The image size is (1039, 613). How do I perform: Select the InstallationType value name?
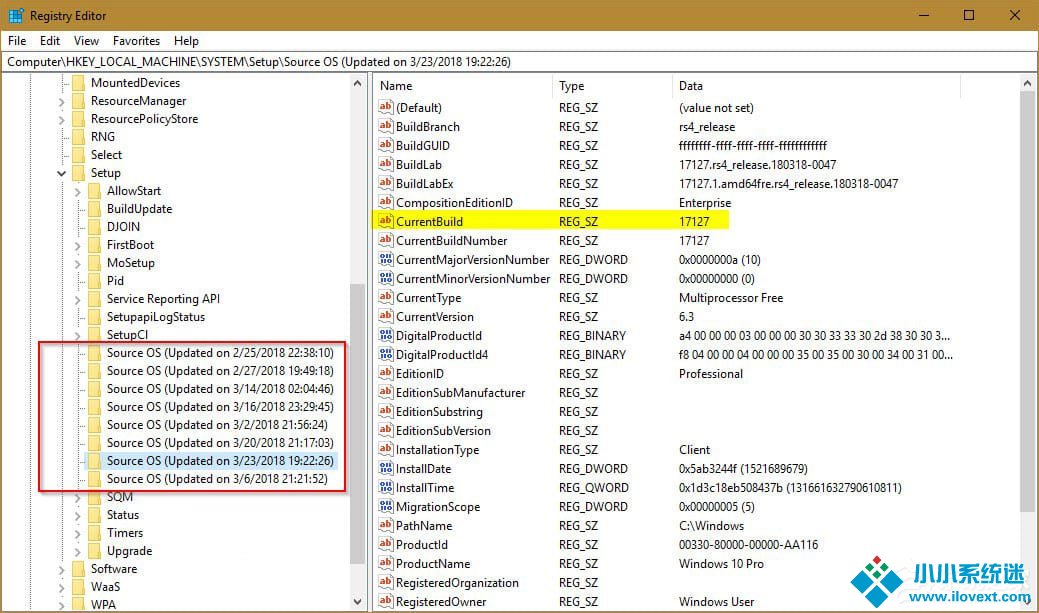(x=437, y=449)
